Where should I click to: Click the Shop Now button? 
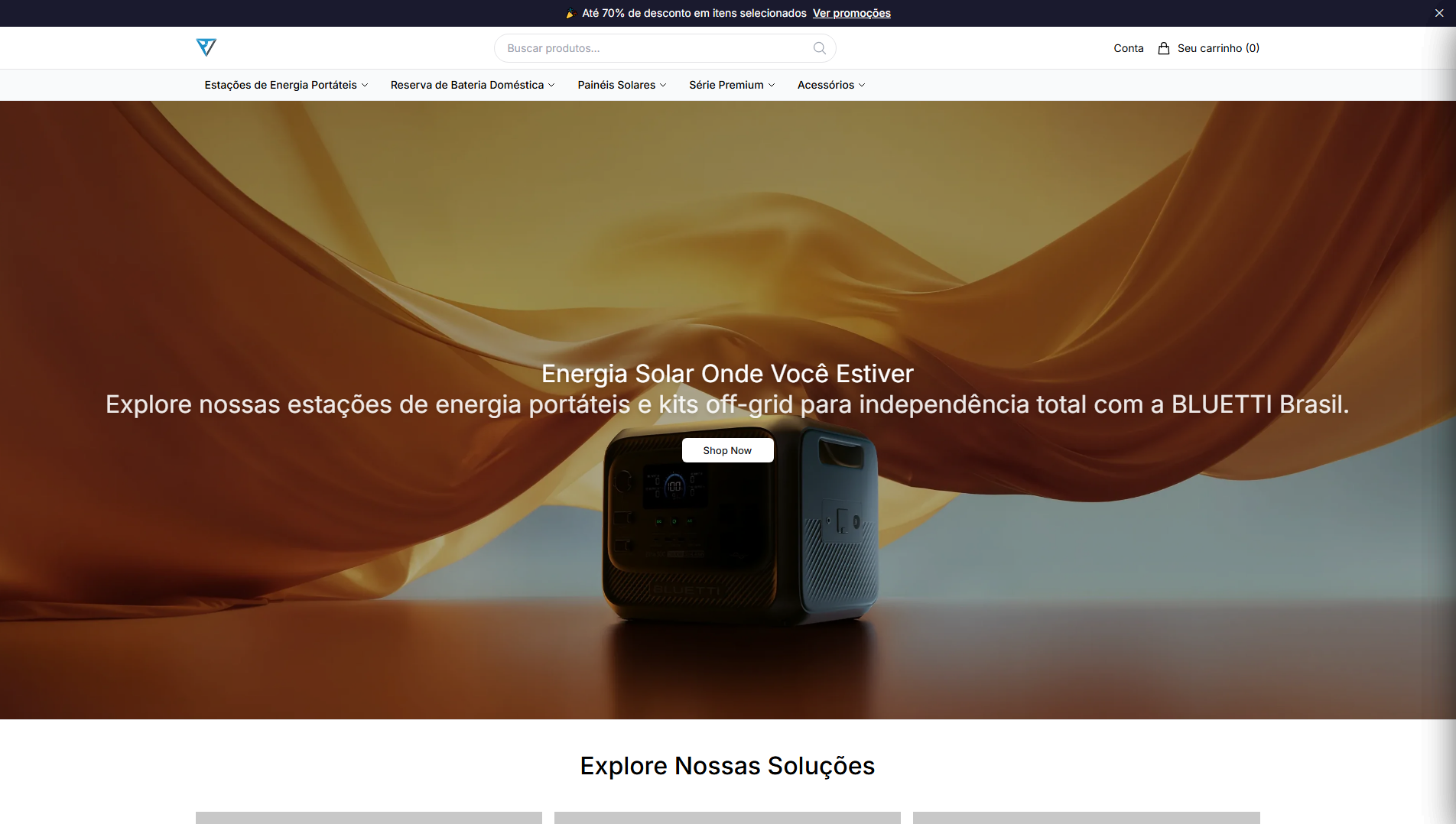727,450
